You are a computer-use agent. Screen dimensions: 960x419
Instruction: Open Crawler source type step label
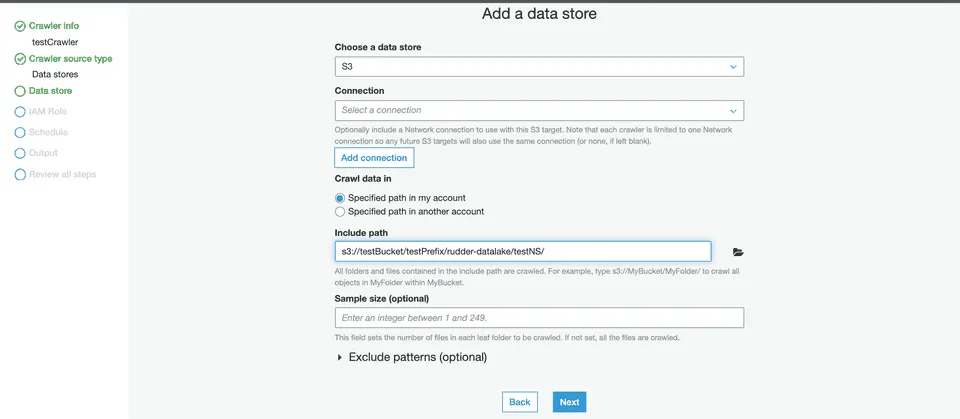(x=70, y=59)
